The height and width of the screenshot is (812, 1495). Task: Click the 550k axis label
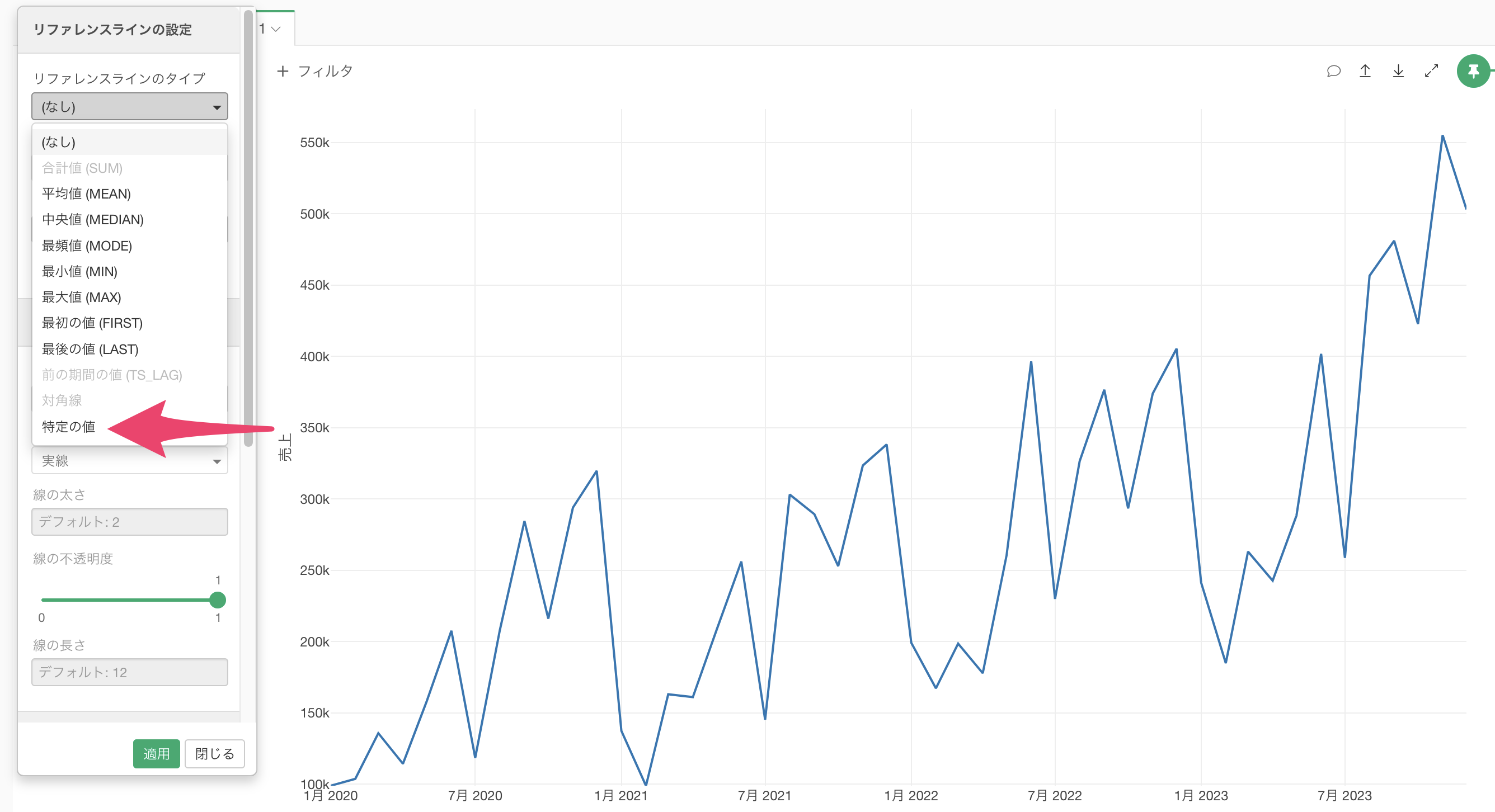(314, 143)
